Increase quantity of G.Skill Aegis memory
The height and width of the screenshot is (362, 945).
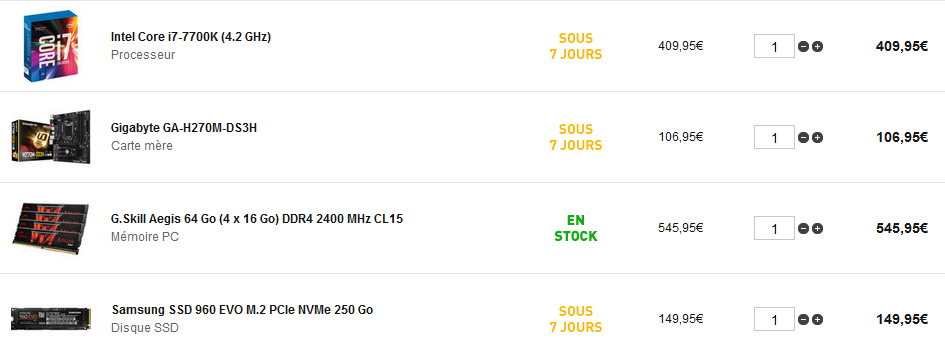[x=817, y=228]
